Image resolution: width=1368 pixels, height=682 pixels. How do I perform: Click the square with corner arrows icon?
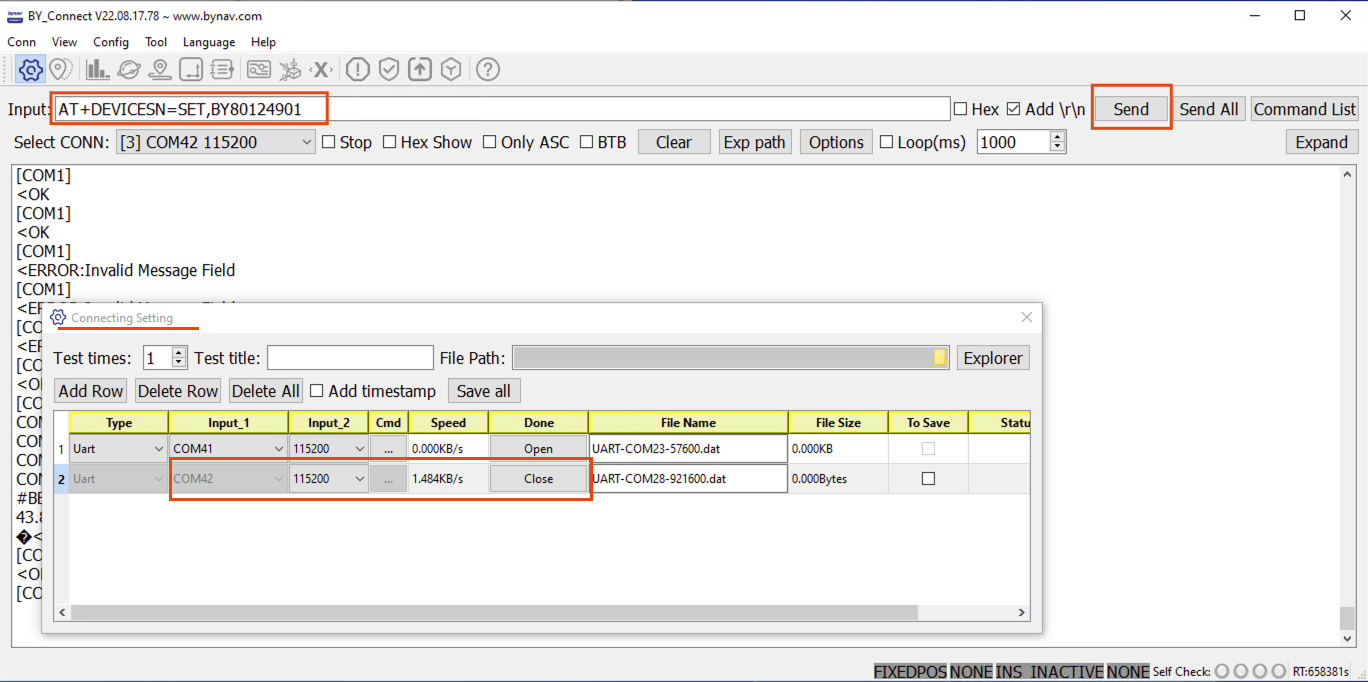191,69
